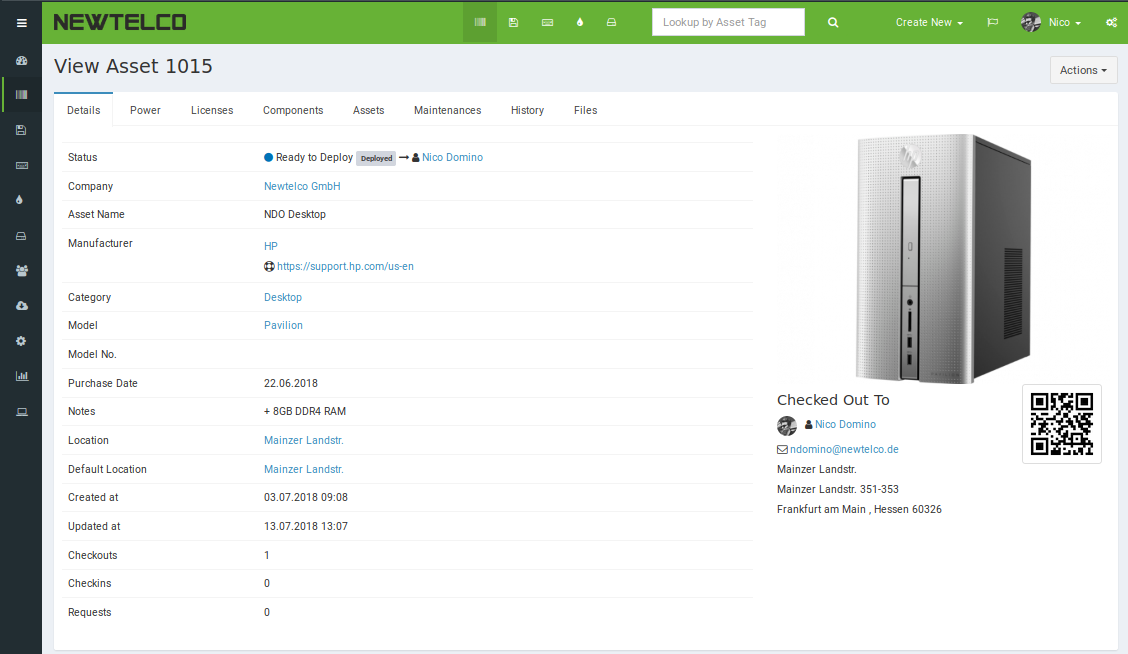
Task: Click the ndomino@newtelco.de email link
Action: [x=845, y=449]
